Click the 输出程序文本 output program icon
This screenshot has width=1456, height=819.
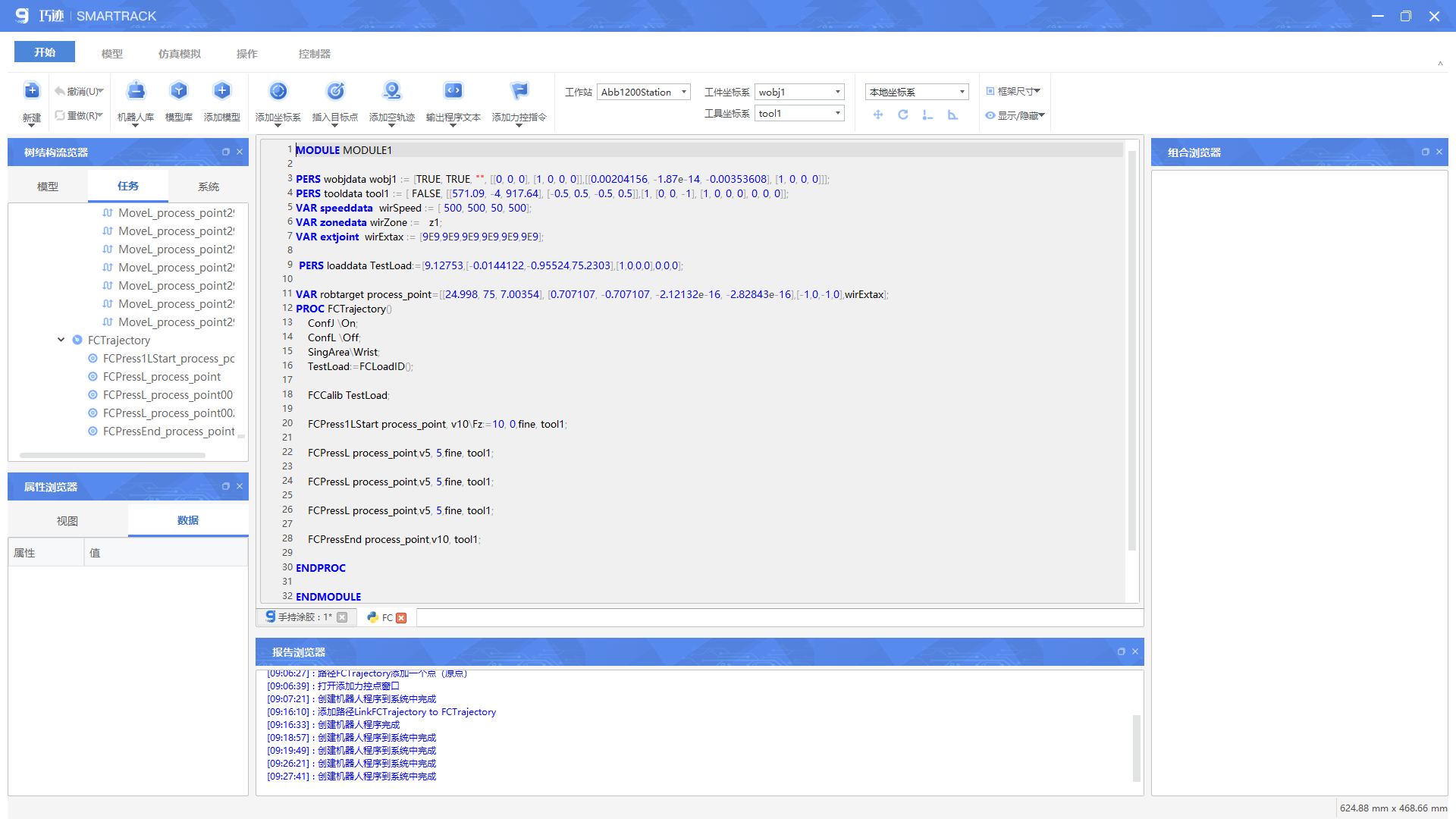coord(453,92)
